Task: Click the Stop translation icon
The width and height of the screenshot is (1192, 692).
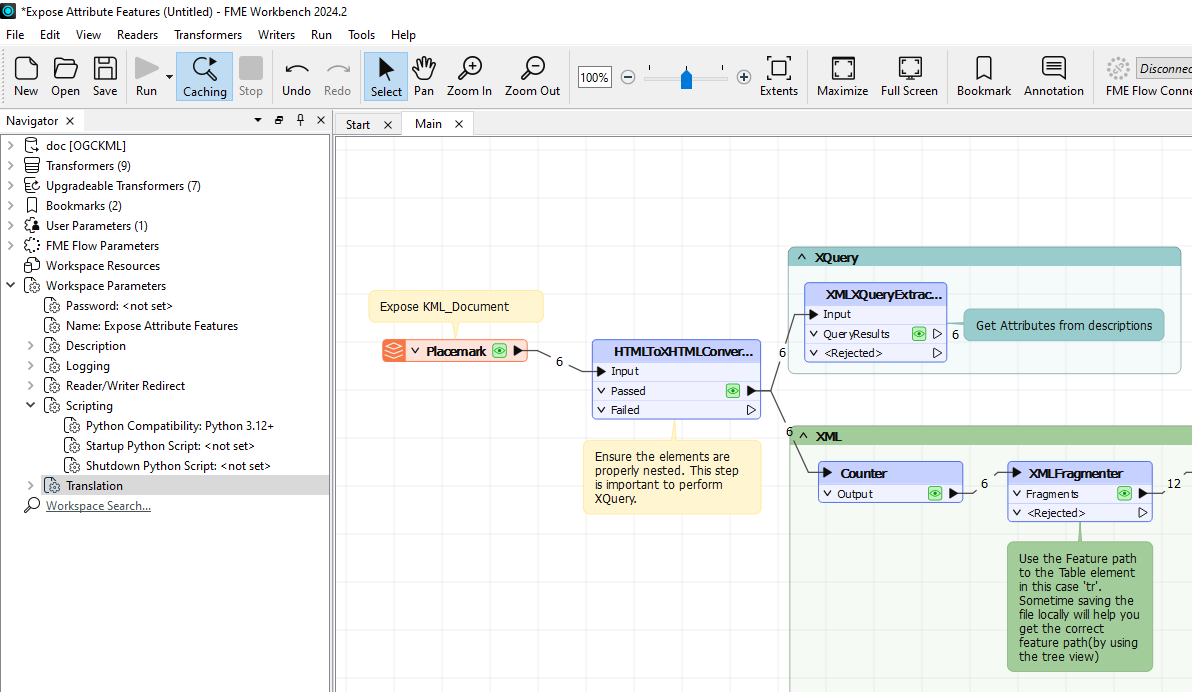Action: [251, 76]
